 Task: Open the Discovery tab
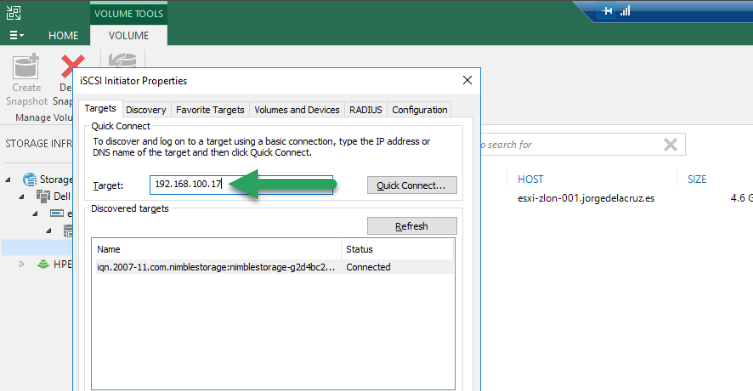146,110
